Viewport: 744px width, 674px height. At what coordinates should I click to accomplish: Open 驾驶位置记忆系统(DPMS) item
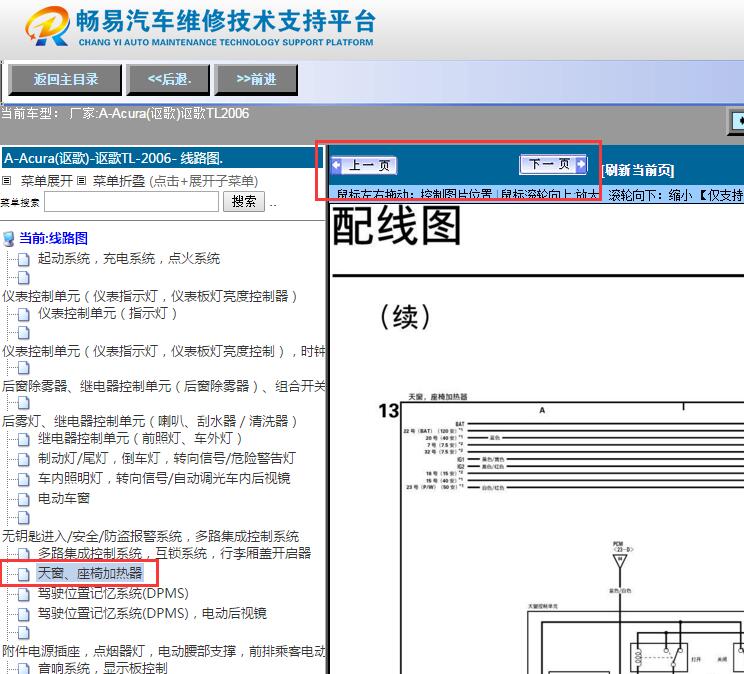click(113, 593)
